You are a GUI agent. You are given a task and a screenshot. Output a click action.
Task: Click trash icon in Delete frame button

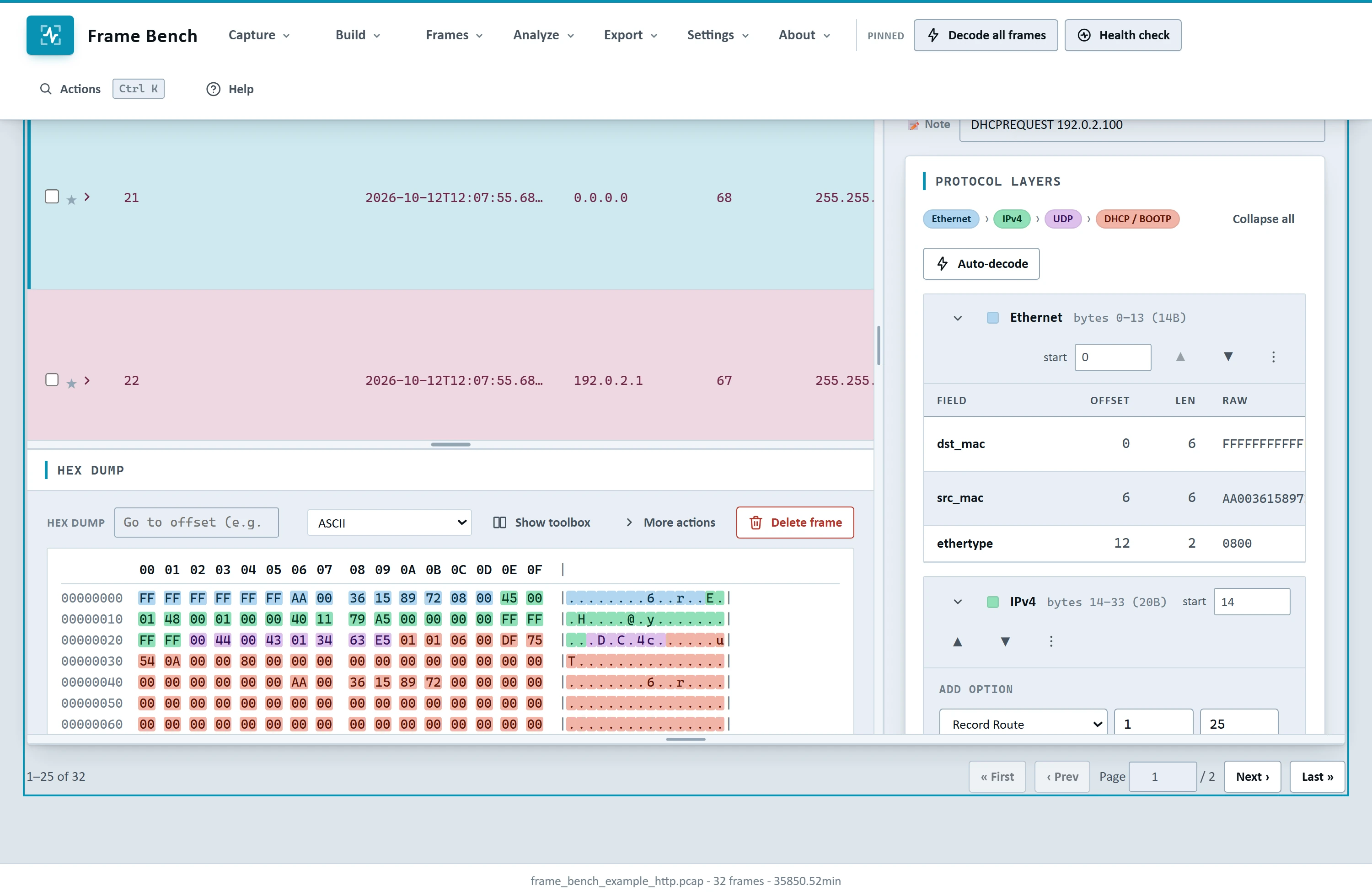coord(755,523)
